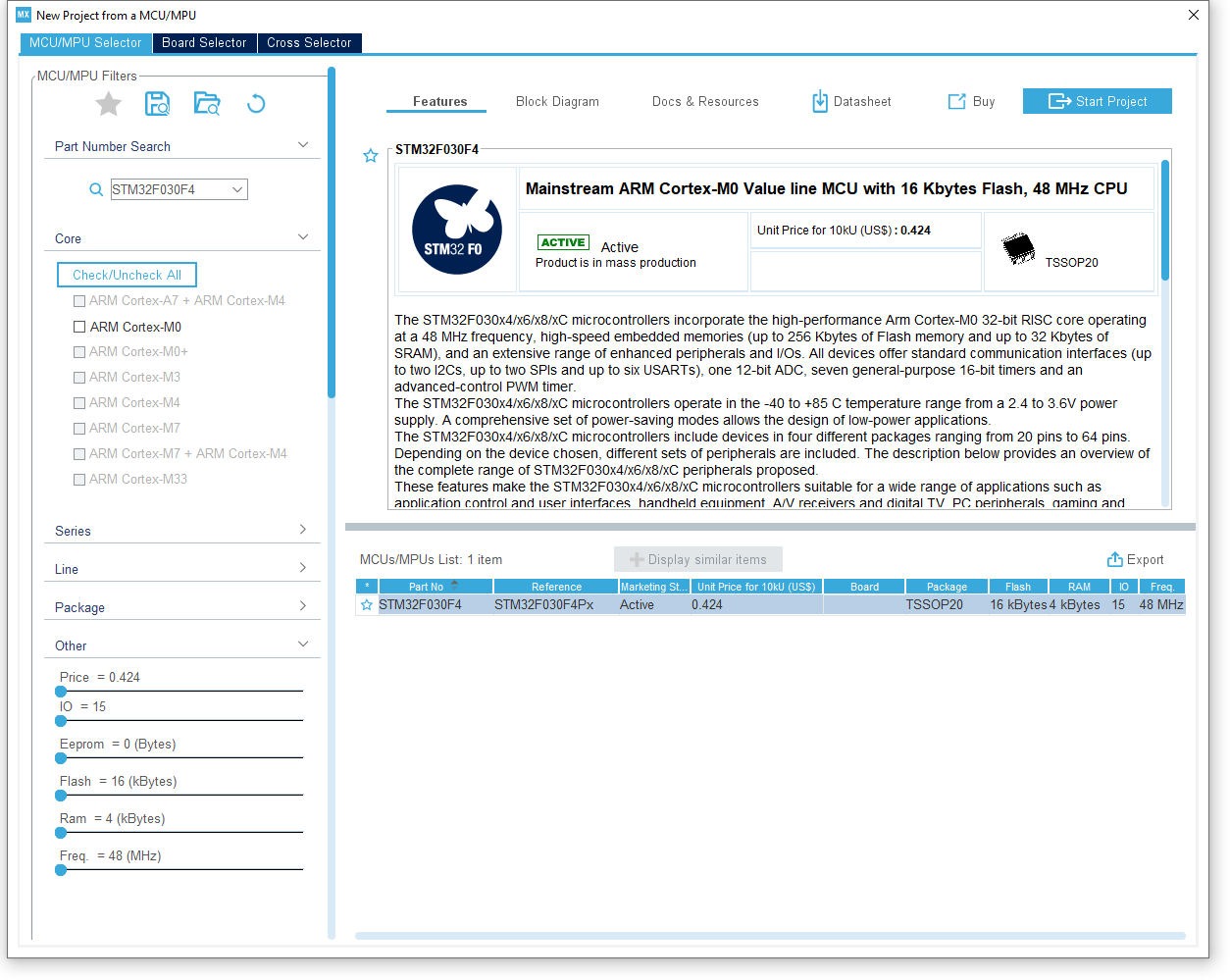Sort by the RAM column header
Screen dimensions: 1230x980
[x=1079, y=587]
